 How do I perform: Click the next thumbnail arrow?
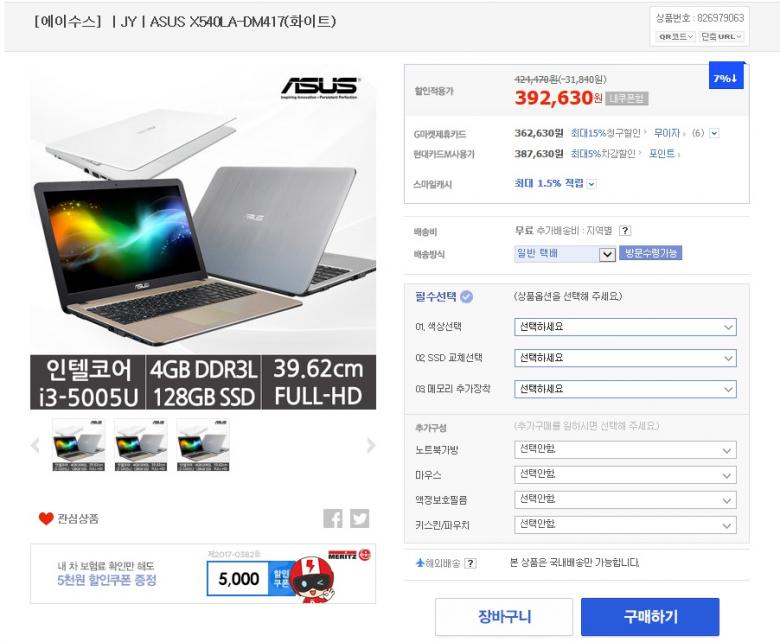click(x=371, y=445)
